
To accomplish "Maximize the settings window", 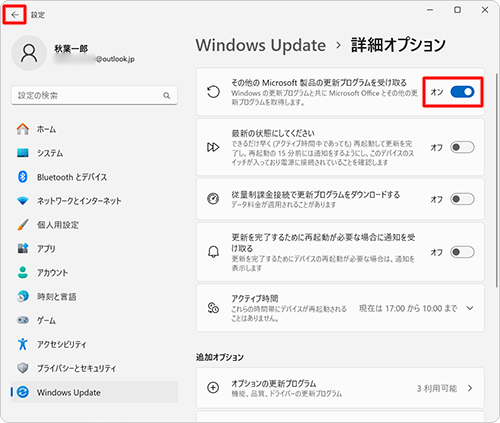I will tap(458, 10).
